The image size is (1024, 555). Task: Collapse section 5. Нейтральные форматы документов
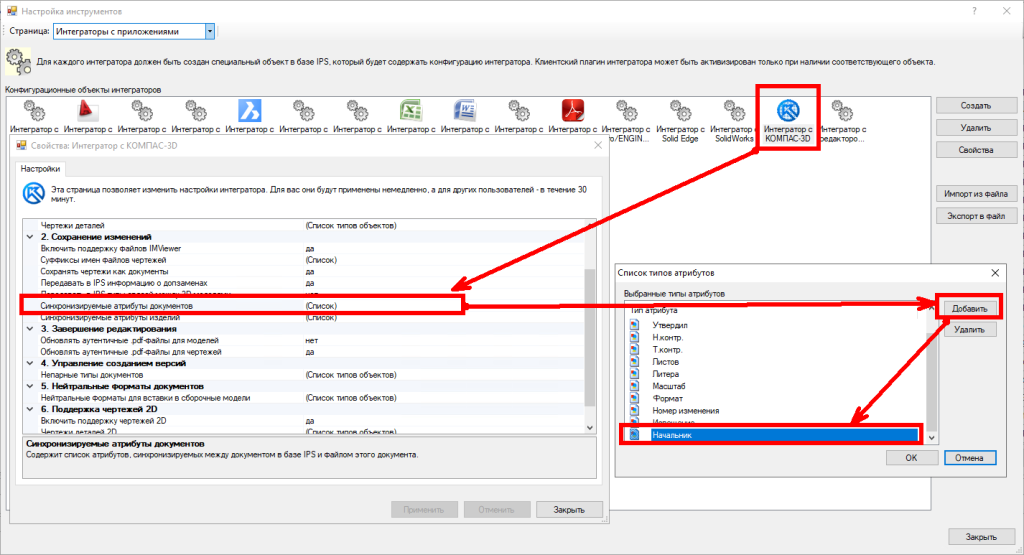(29, 386)
